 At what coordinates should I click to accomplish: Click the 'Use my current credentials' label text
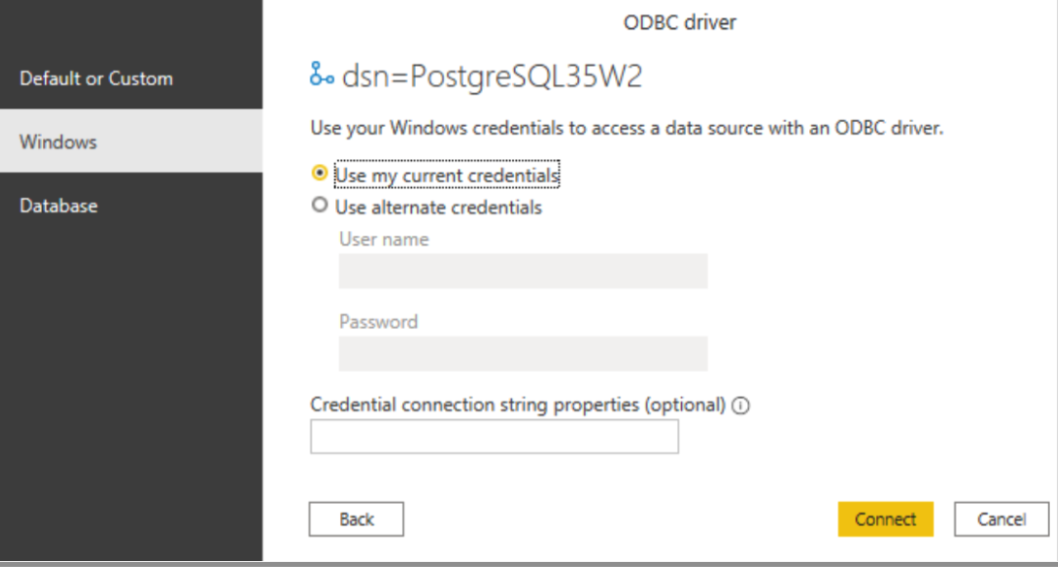coord(446,174)
